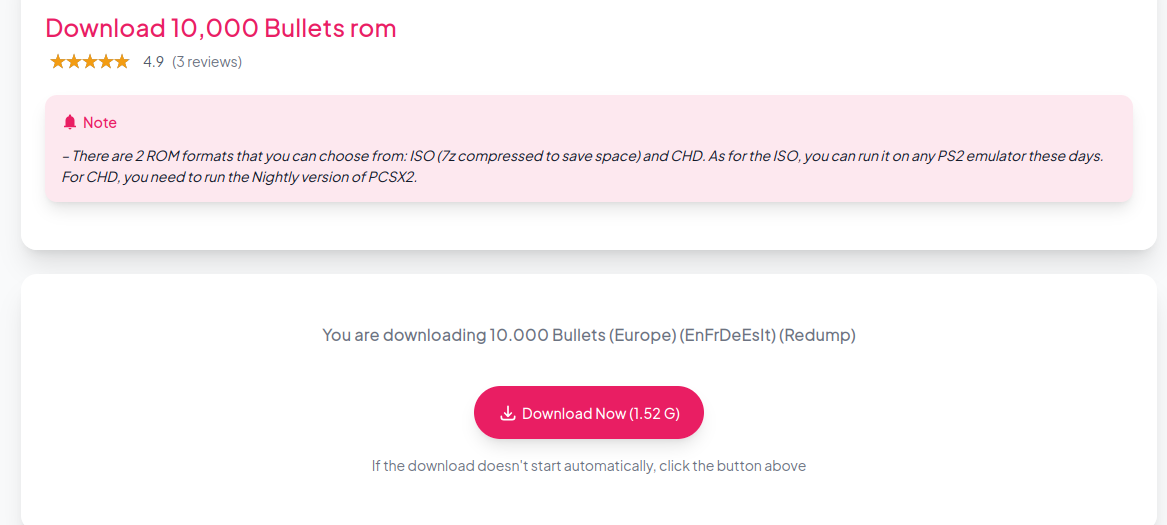The width and height of the screenshot is (1167, 525).
Task: Click the bell icon beside Note
Action: point(70,122)
